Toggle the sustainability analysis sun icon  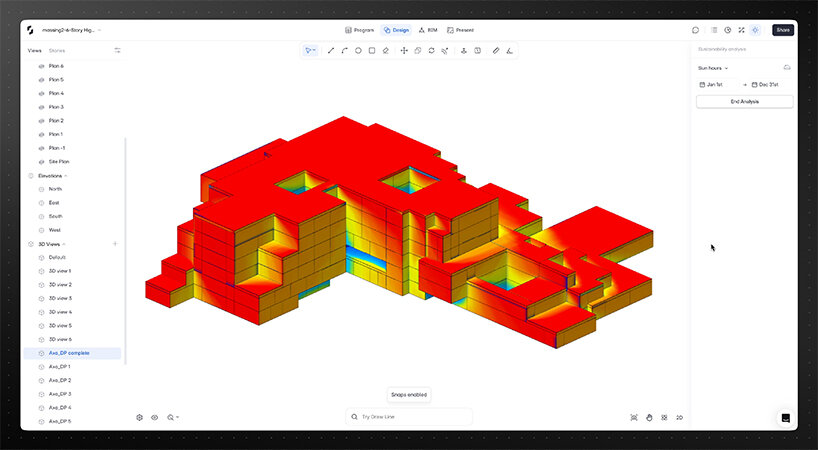click(x=755, y=30)
